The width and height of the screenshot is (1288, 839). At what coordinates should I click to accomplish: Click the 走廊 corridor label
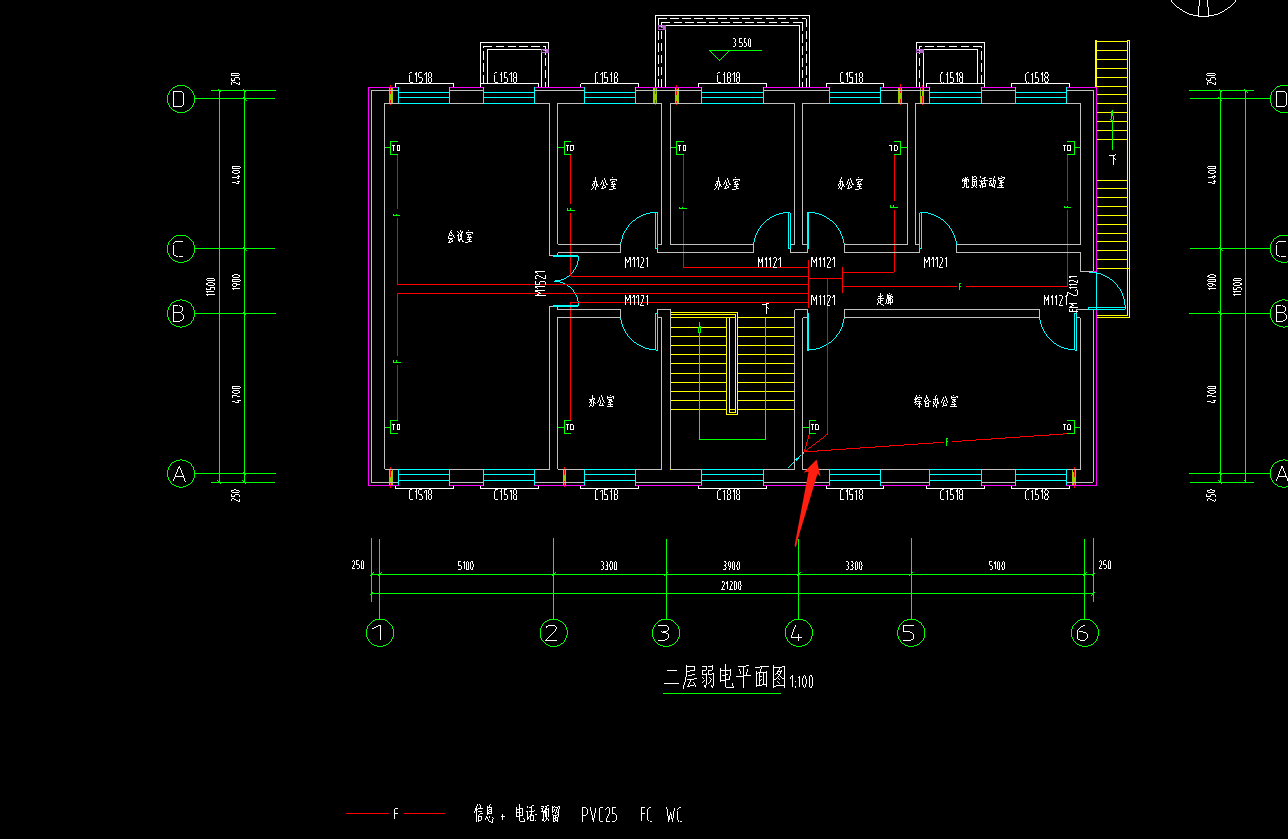[x=884, y=299]
